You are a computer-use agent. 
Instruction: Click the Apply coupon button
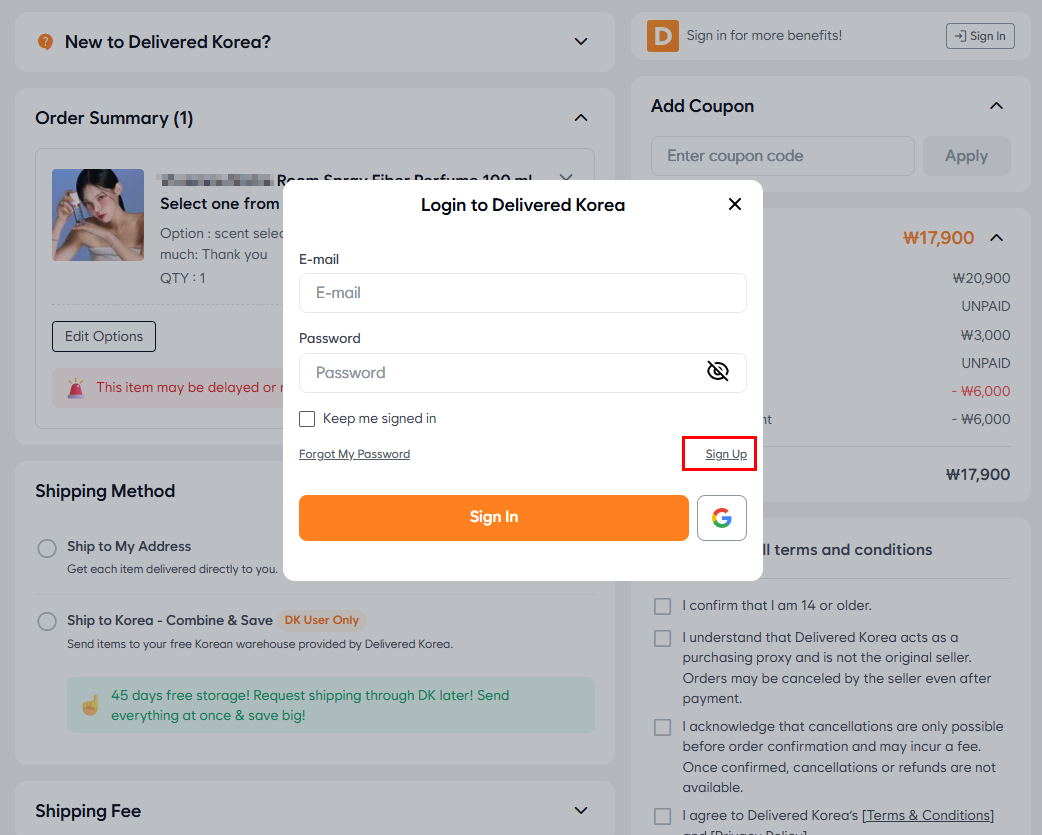click(x=967, y=156)
